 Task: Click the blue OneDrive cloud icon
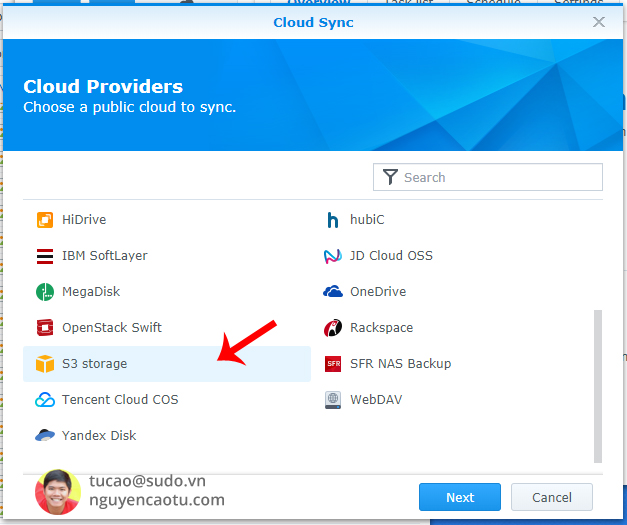333,291
